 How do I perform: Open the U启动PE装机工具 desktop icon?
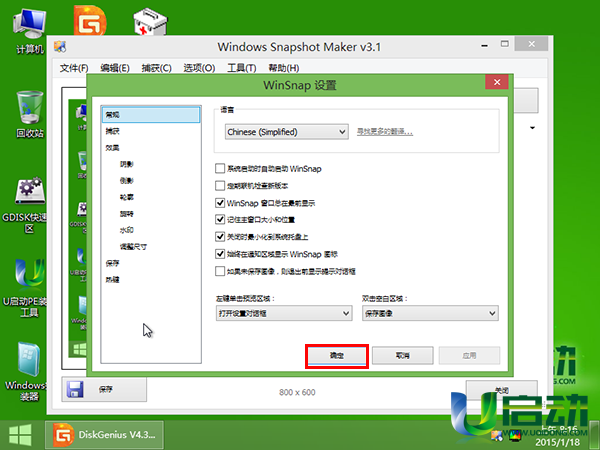pos(27,288)
